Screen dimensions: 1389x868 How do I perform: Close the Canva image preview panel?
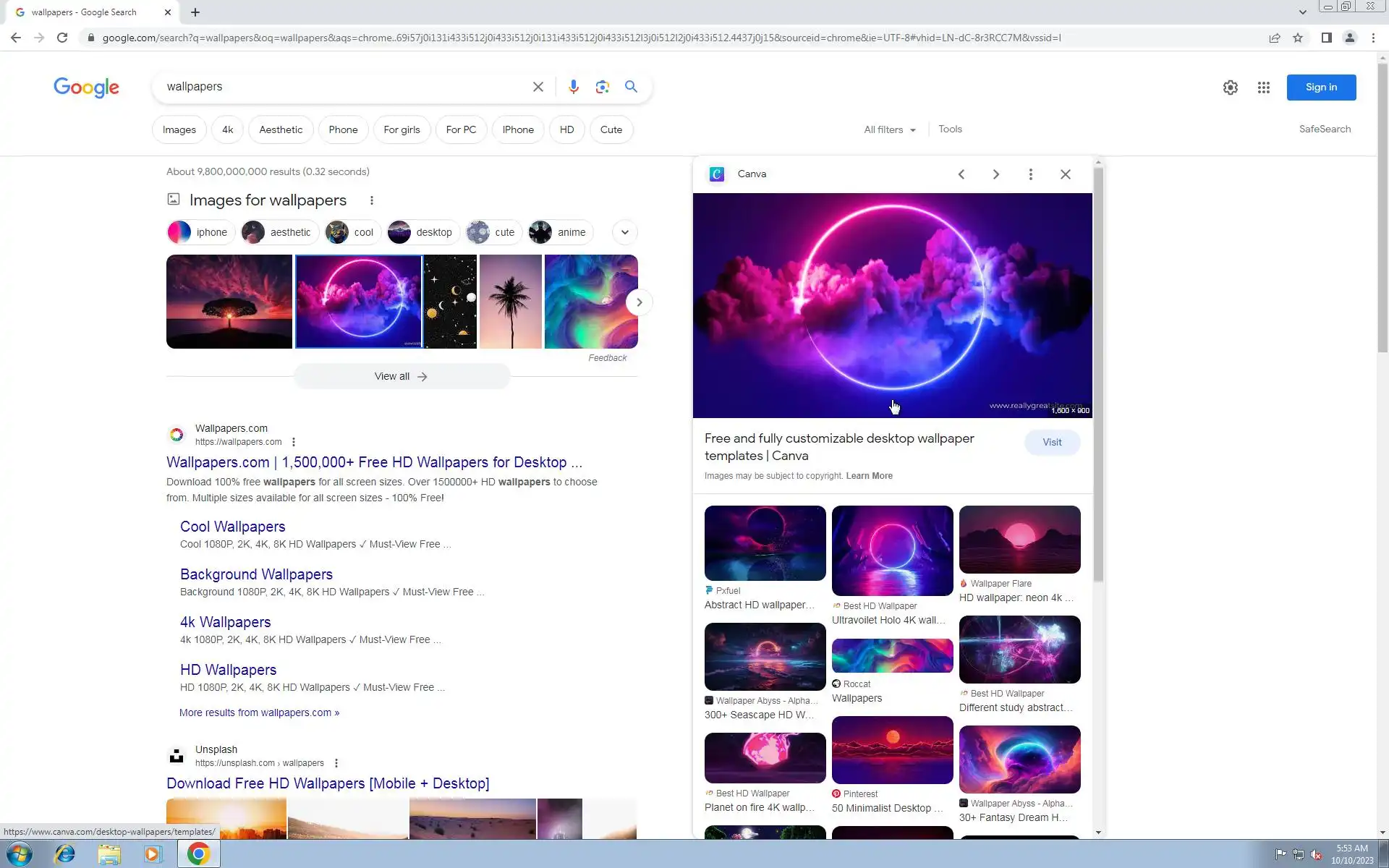1065,174
